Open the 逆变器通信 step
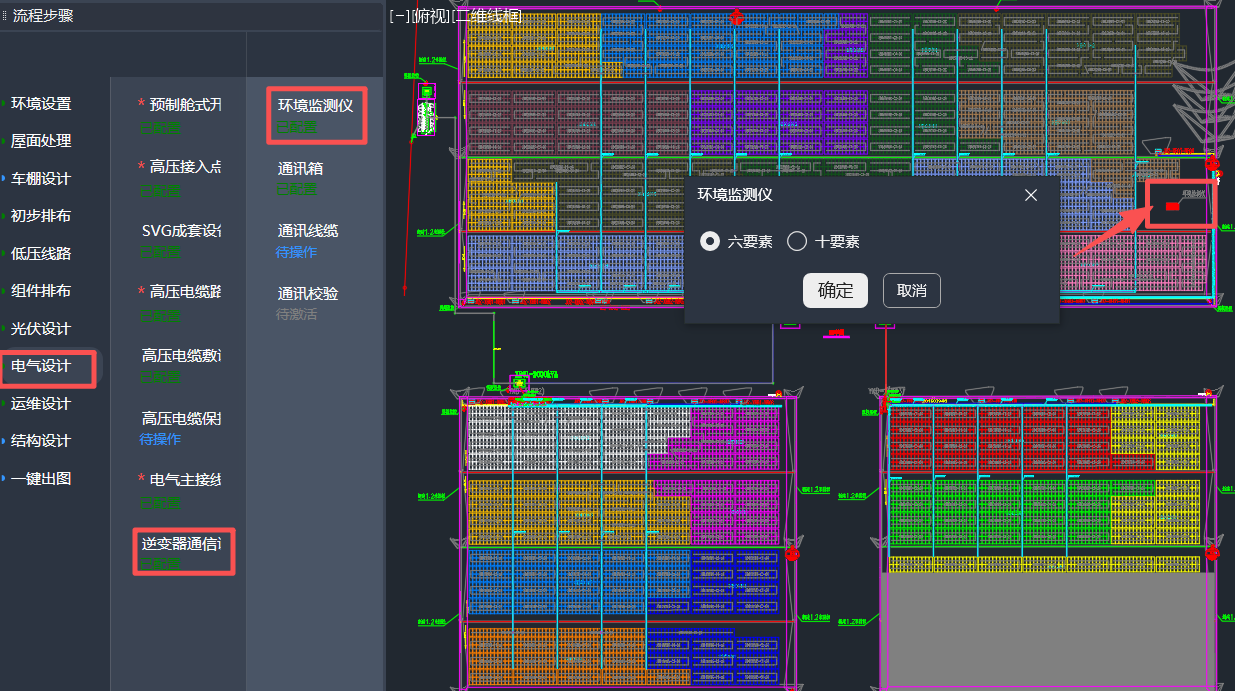 tap(181, 544)
